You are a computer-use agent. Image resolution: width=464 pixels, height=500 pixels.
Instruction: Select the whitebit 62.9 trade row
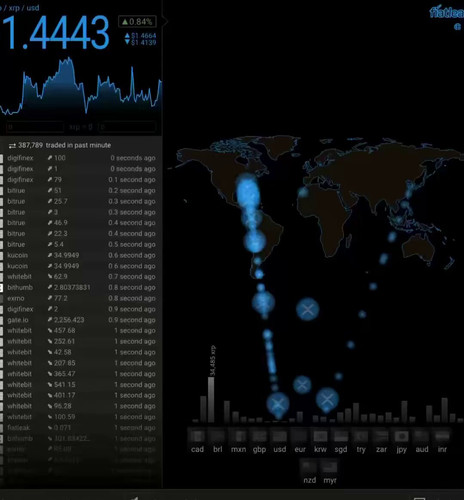[x=81, y=277]
